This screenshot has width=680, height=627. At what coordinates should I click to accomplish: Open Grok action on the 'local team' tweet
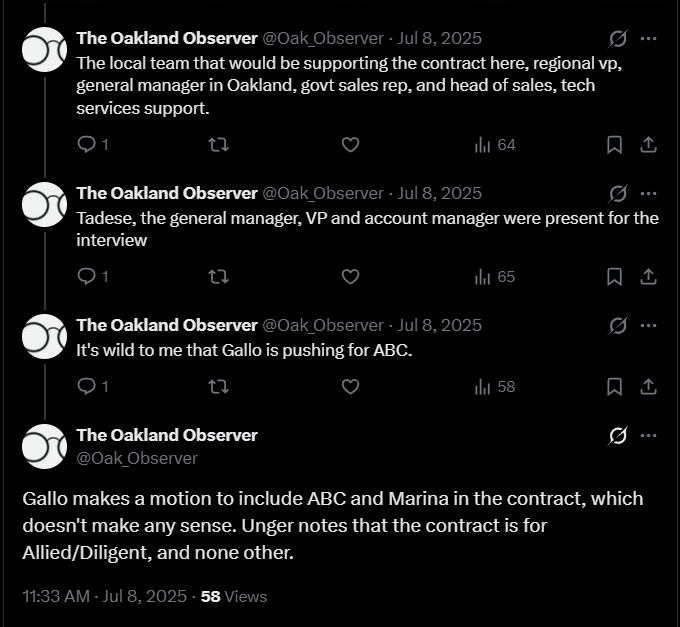(x=618, y=39)
